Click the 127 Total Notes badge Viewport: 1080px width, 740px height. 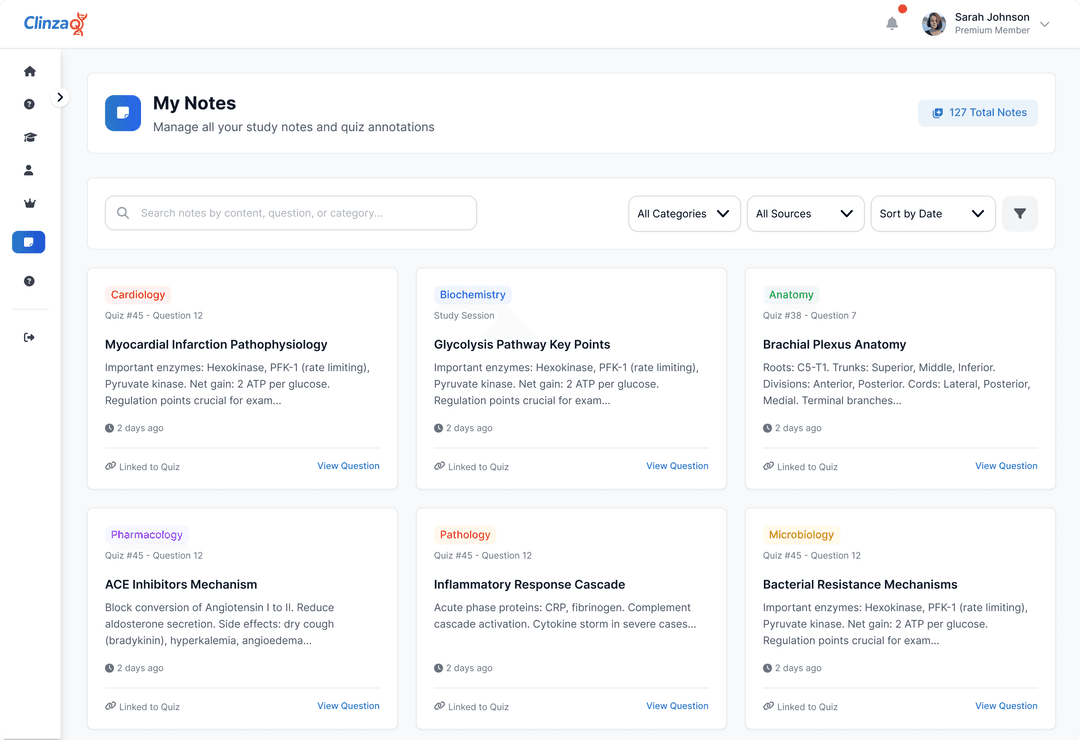coord(978,113)
